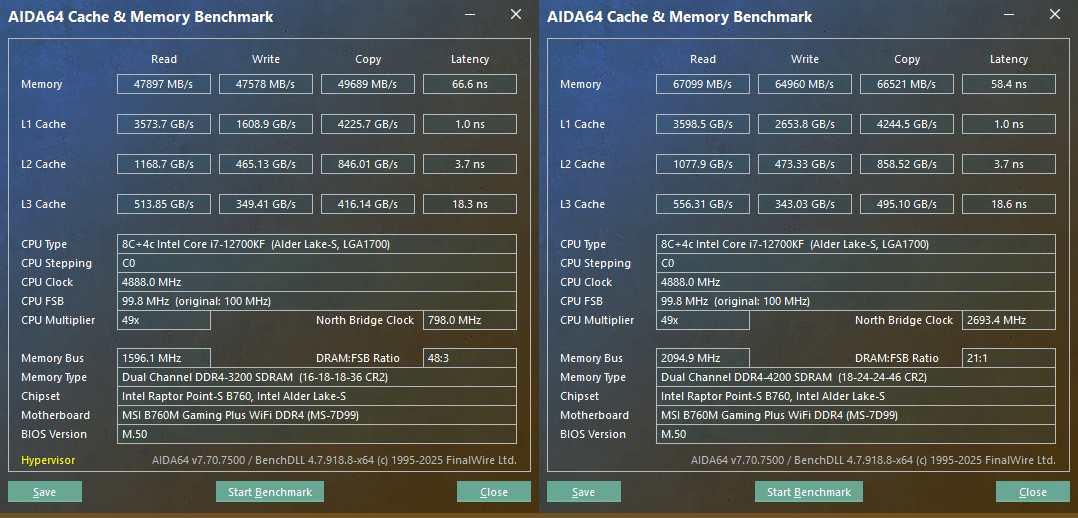Image resolution: width=1078 pixels, height=518 pixels.
Task: Save results in the DDR4-4200 benchmark window
Action: coord(584,492)
